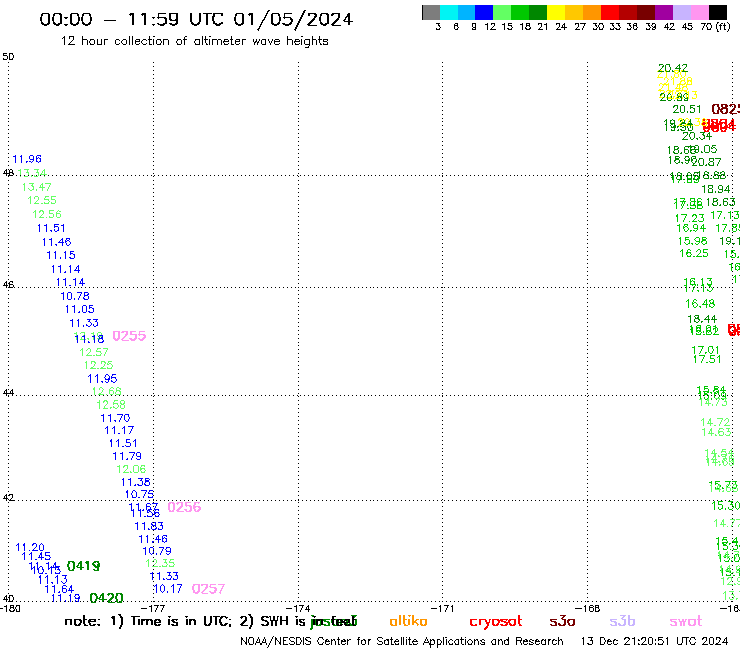Screen dimensions: 740x650
Task: Select the dark blue swatch in the color scale
Action: [484, 12]
